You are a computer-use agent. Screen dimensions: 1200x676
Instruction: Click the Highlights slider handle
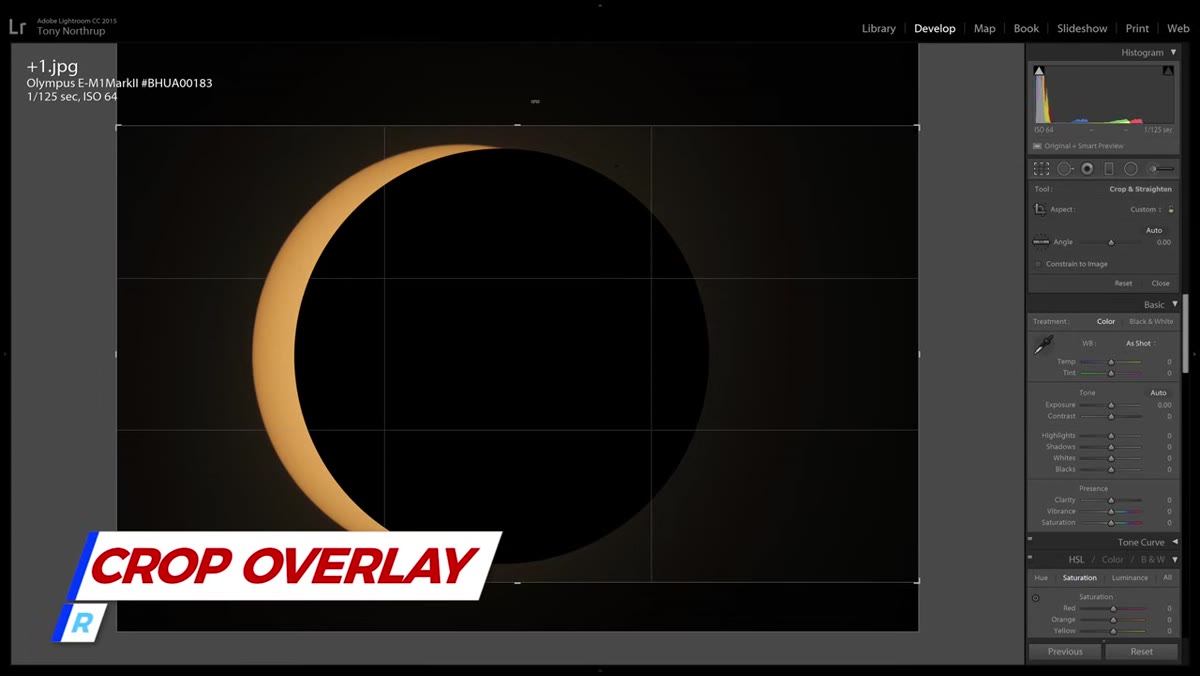(x=1111, y=436)
